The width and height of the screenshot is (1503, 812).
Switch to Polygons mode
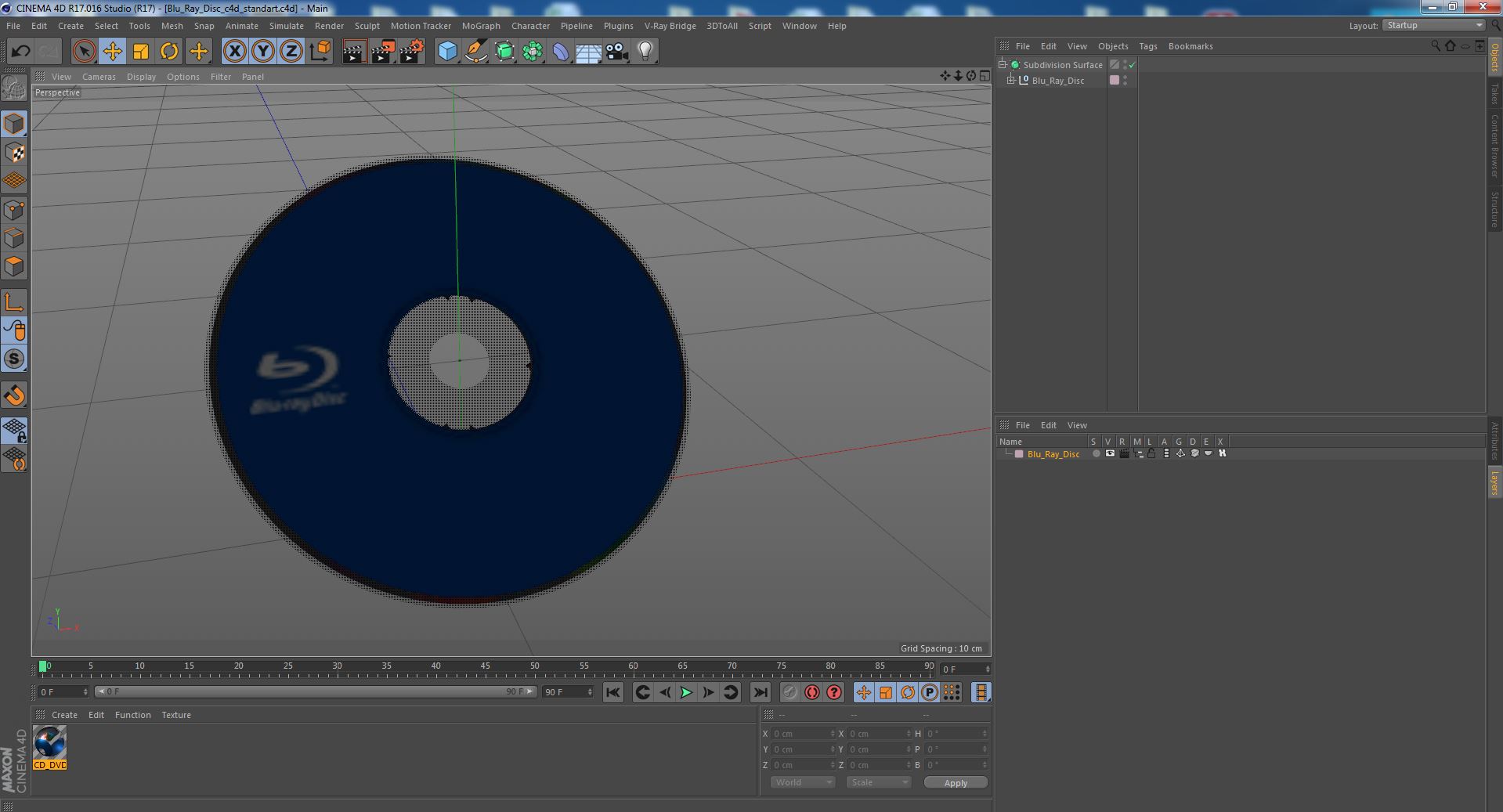[14, 265]
